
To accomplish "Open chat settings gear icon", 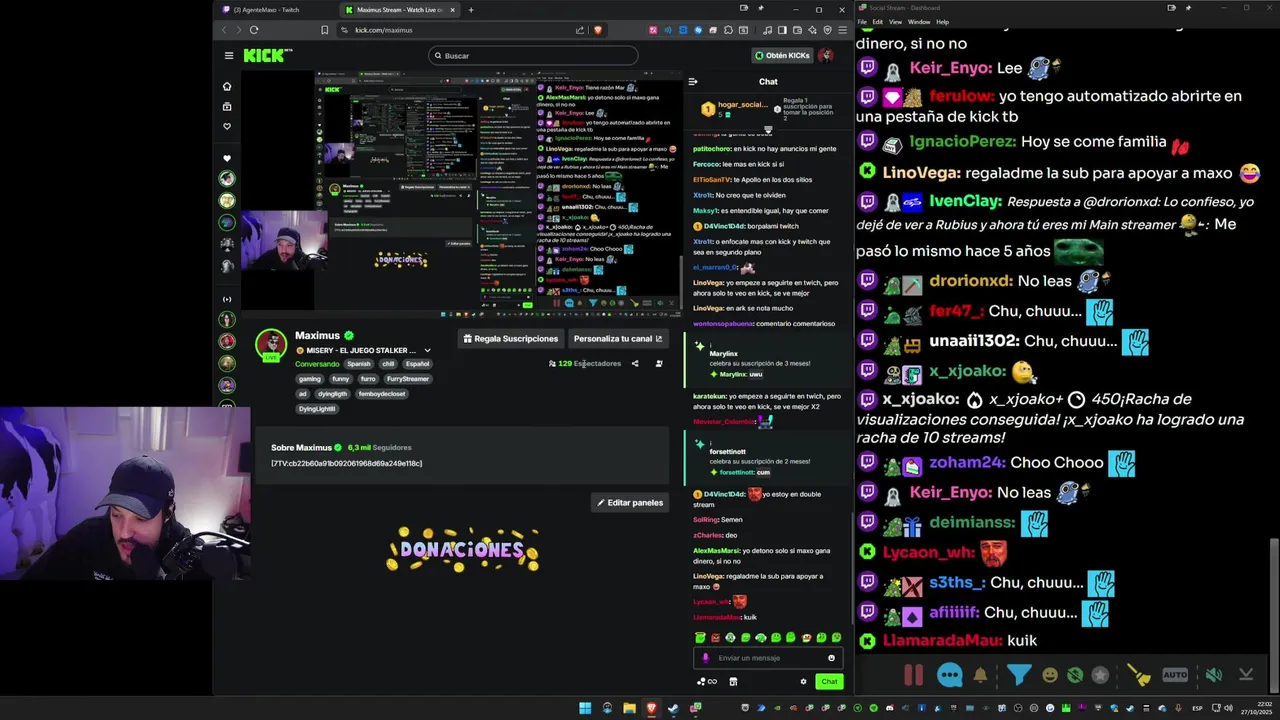I will [x=803, y=682].
